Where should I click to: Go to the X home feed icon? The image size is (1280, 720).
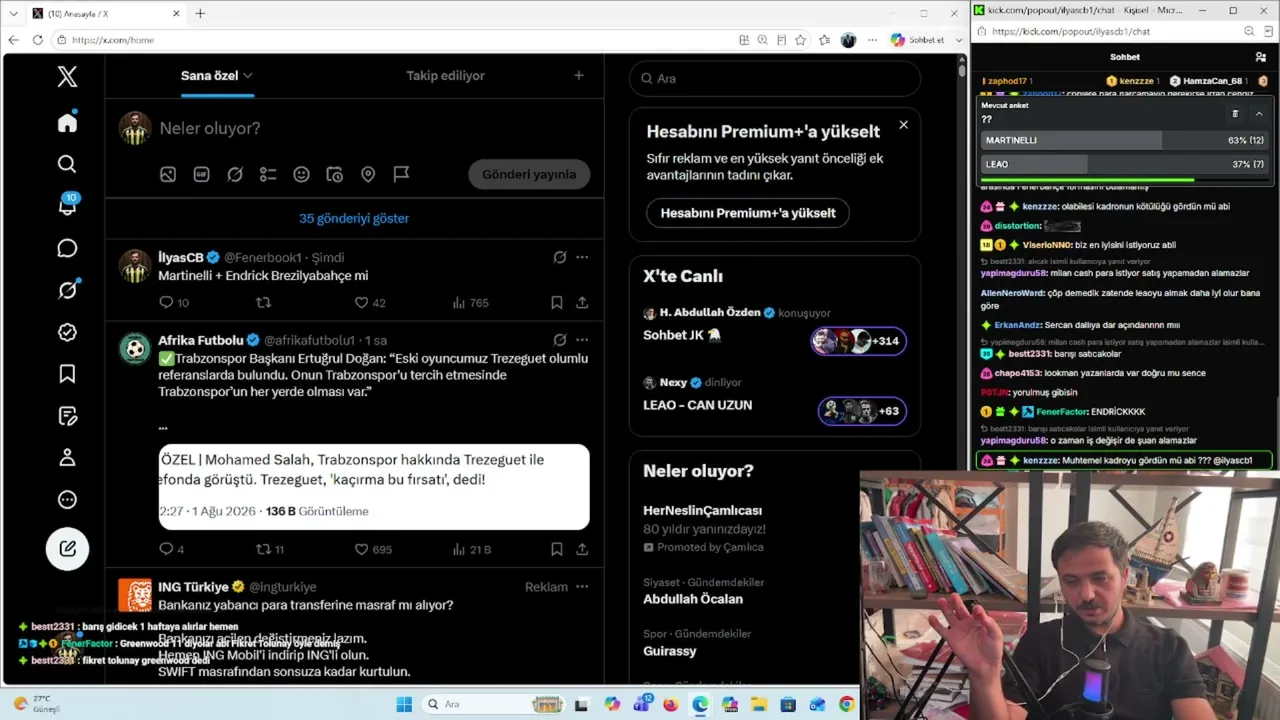coord(67,123)
